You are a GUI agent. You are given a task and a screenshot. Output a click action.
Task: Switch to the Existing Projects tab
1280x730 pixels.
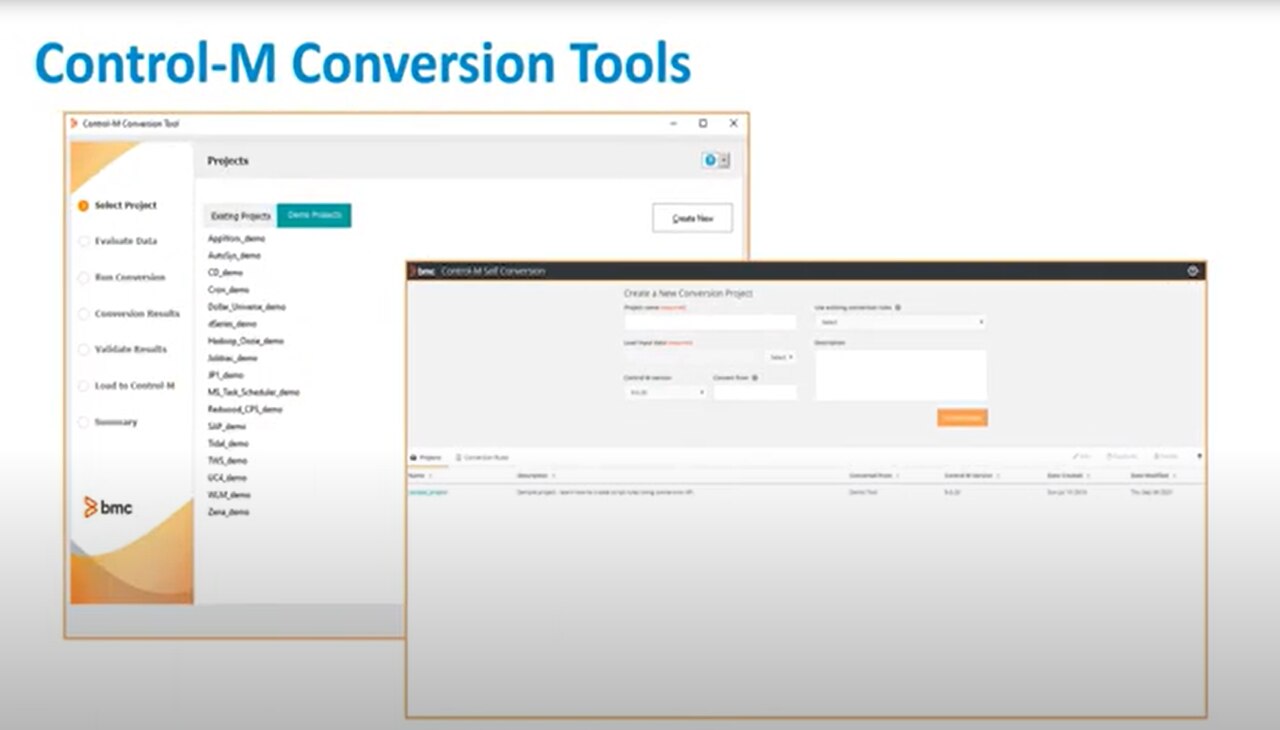pos(240,216)
